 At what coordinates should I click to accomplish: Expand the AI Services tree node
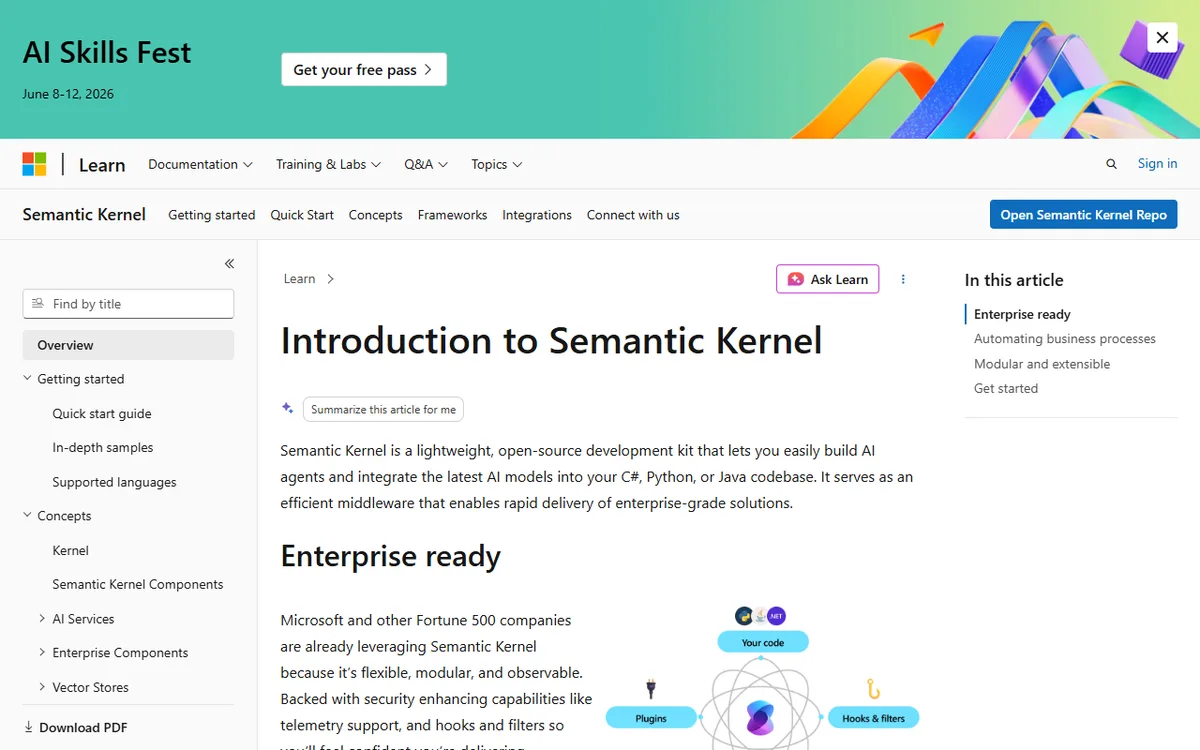76,619
